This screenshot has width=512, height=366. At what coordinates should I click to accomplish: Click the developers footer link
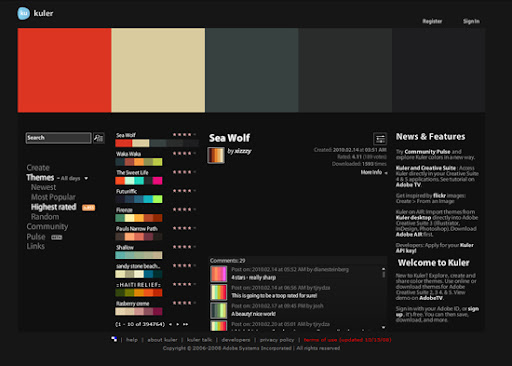tap(236, 340)
